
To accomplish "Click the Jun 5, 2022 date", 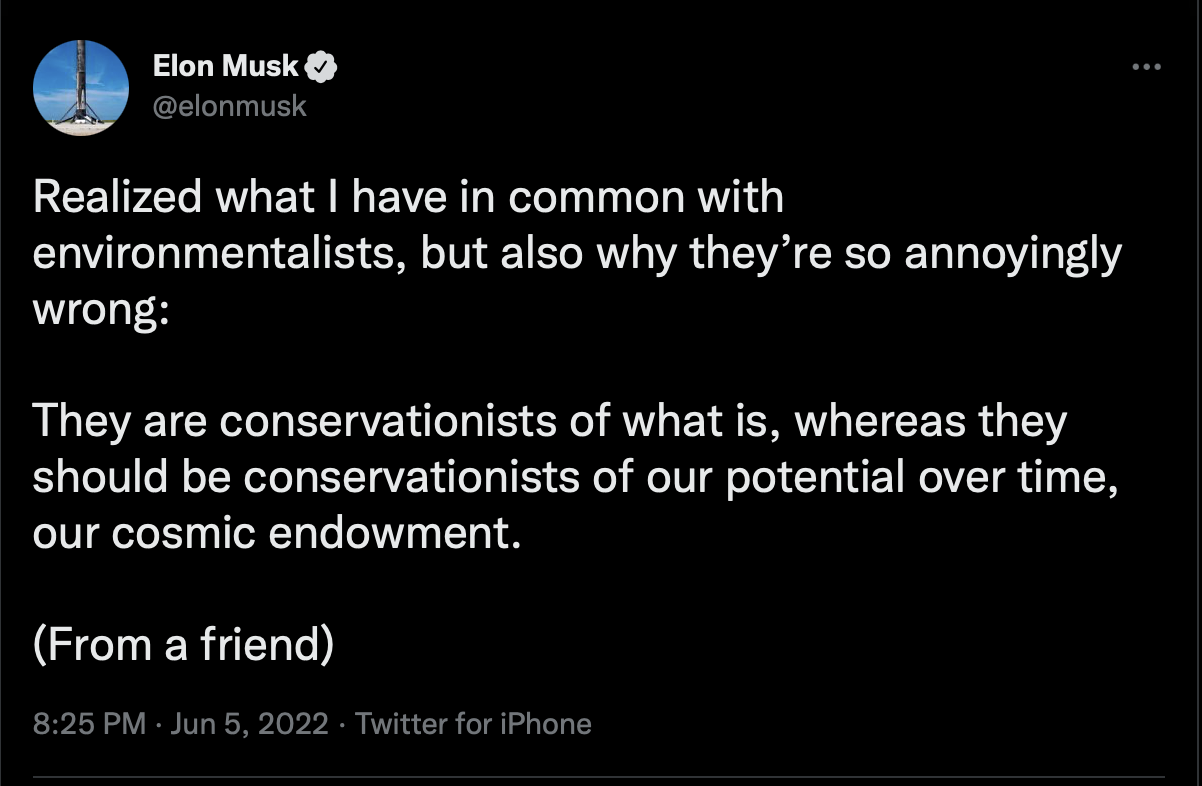I will [249, 724].
